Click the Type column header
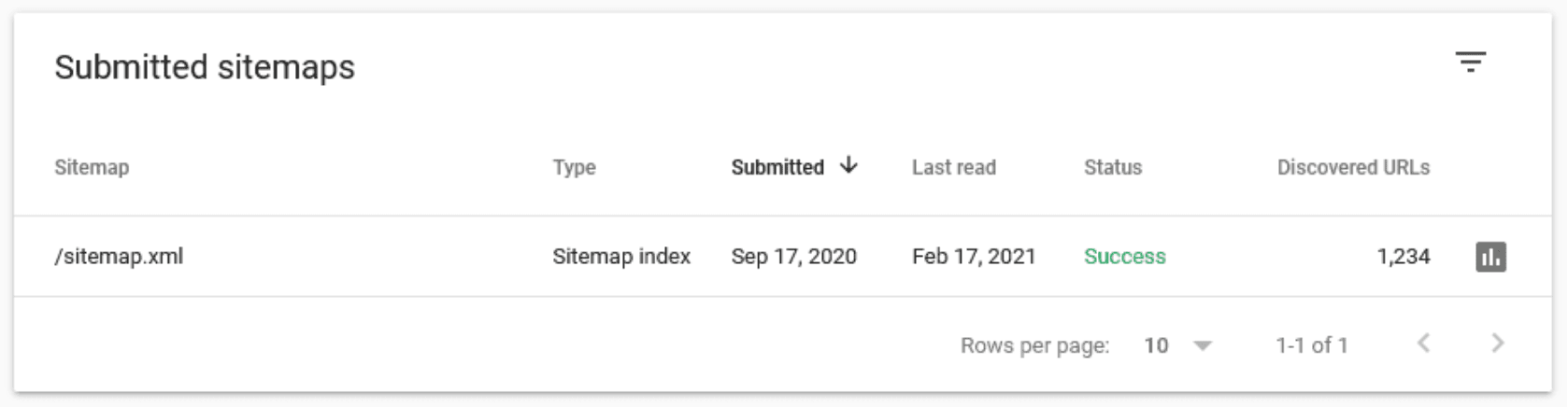The height and width of the screenshot is (407, 1568). click(574, 167)
